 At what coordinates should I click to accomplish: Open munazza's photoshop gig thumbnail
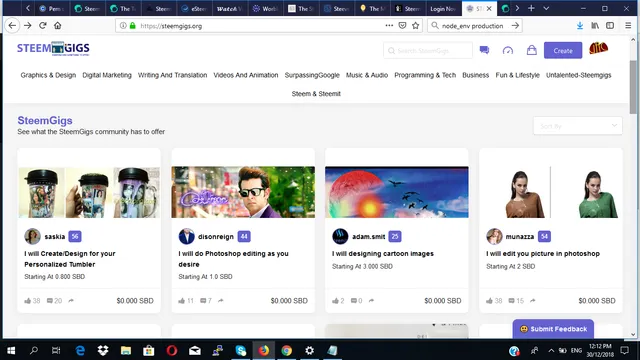551,192
